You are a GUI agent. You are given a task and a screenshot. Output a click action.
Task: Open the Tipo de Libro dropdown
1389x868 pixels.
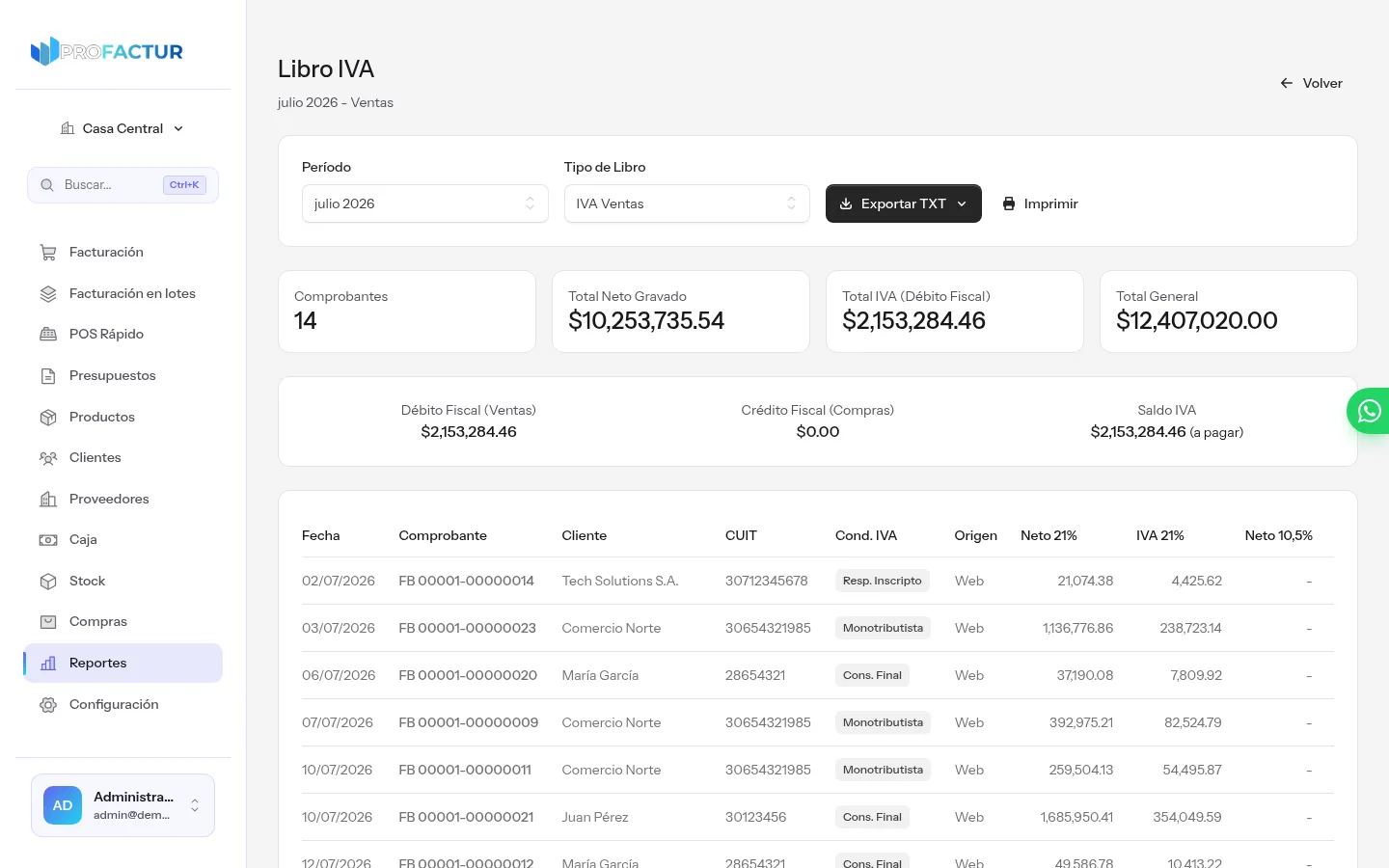[x=687, y=203]
